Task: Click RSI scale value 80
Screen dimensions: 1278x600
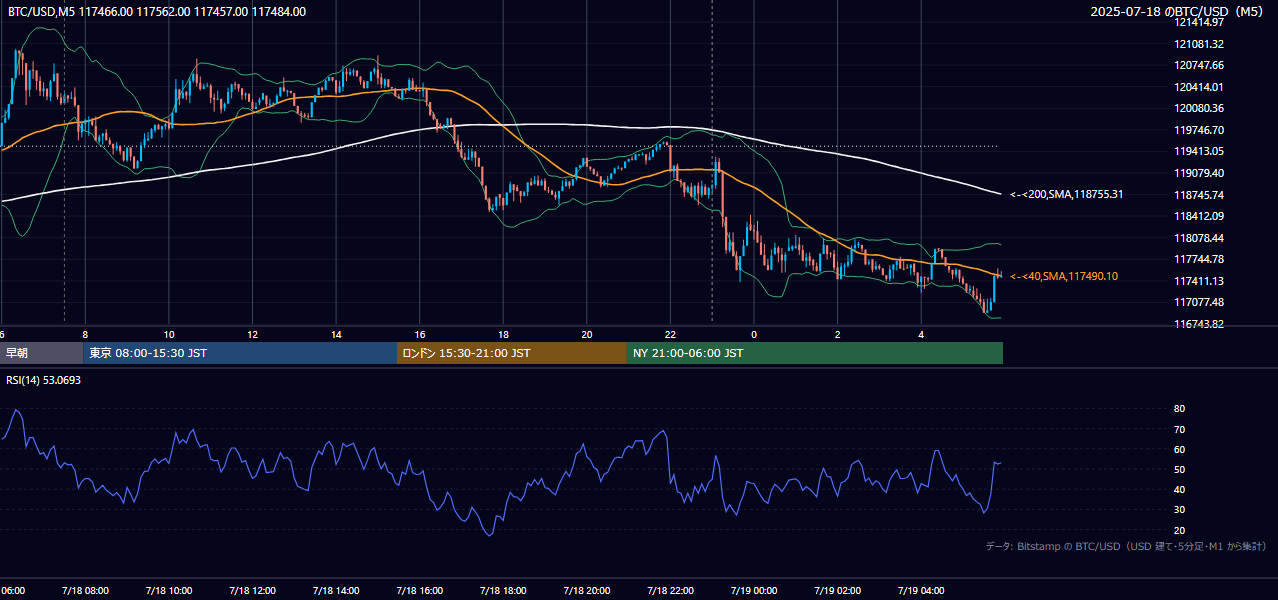Action: pyautogui.click(x=1180, y=409)
